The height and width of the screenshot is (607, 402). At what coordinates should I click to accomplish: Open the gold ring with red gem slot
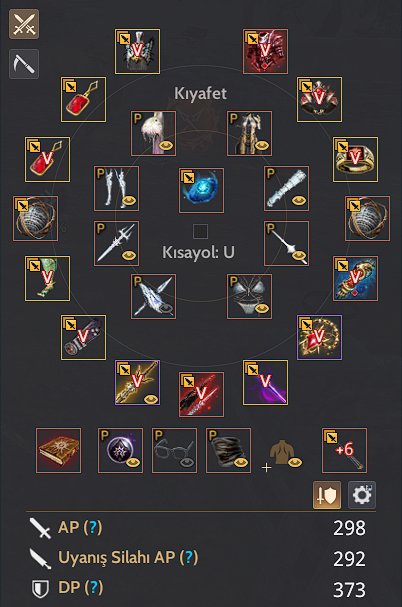tap(356, 159)
